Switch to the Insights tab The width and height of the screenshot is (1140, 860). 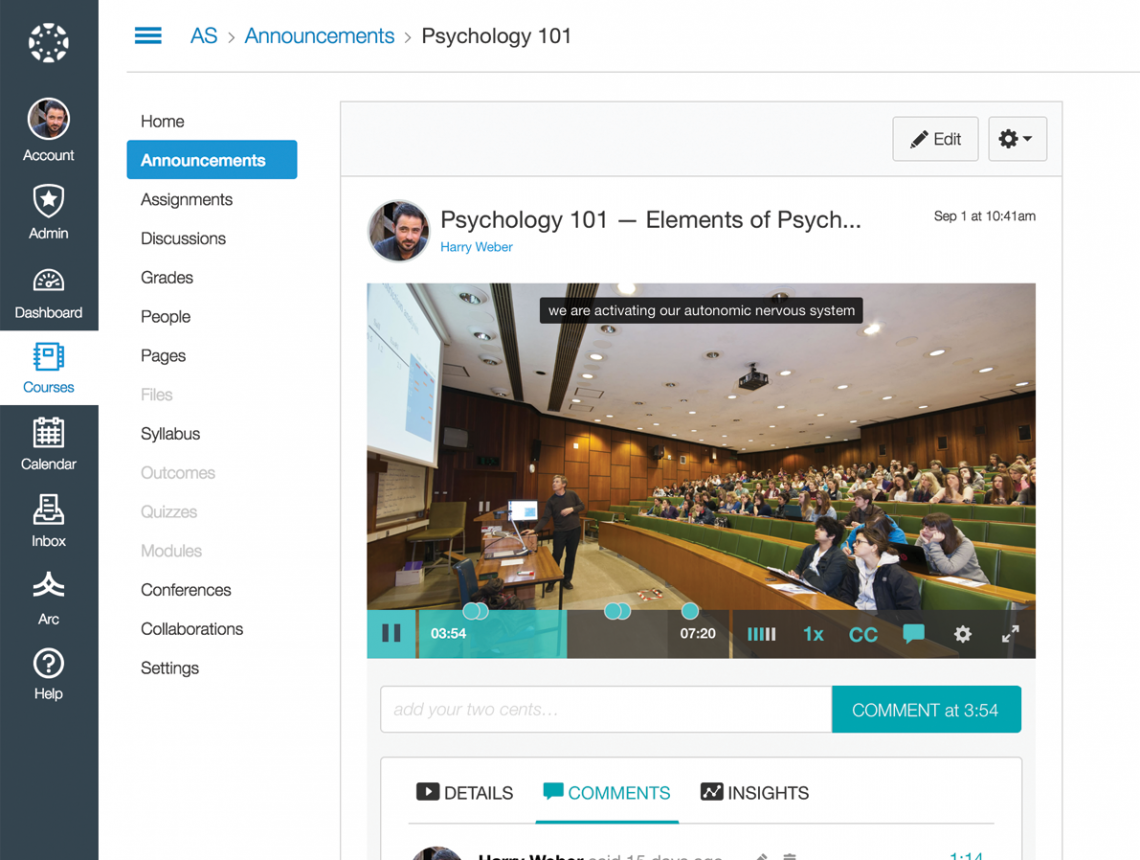click(x=753, y=792)
